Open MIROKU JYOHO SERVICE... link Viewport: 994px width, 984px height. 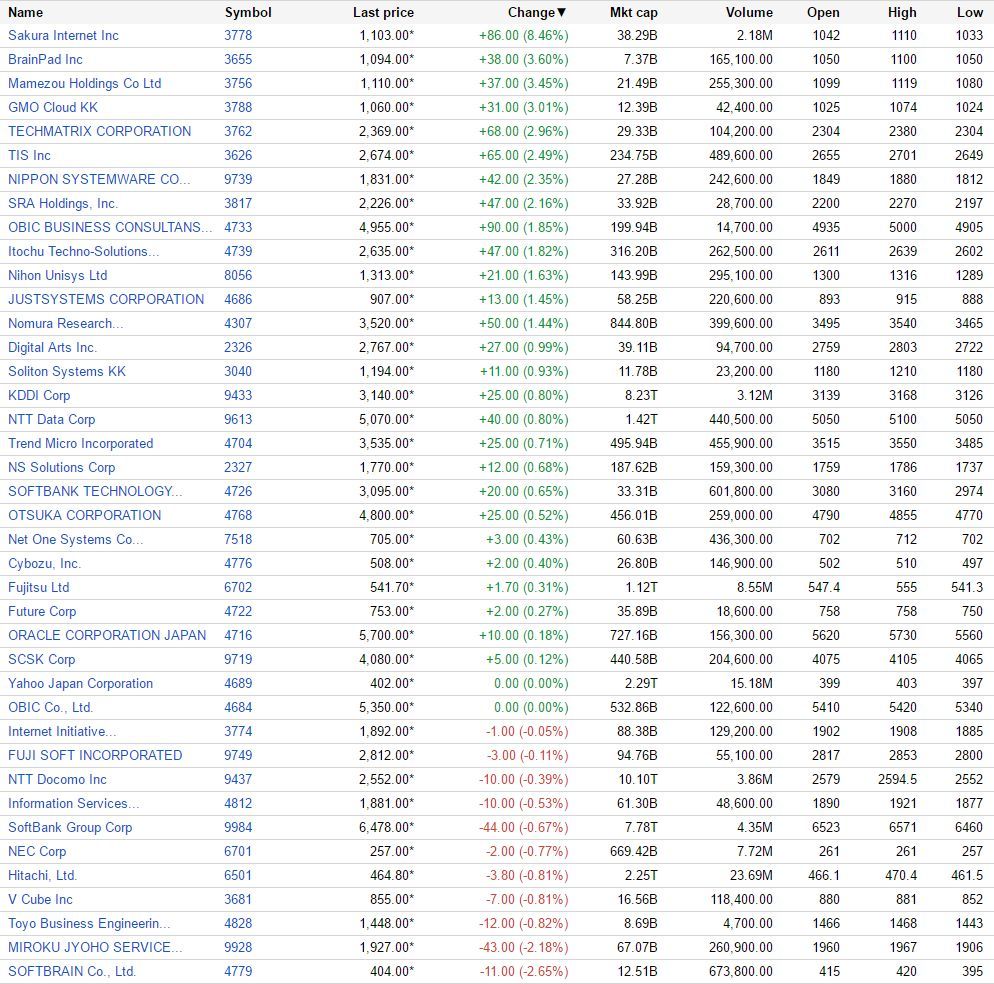coord(95,948)
